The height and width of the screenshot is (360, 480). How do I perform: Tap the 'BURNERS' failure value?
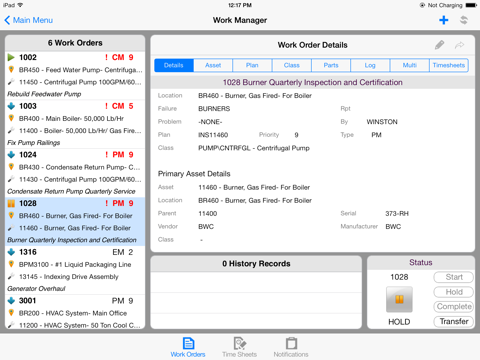tap(214, 109)
